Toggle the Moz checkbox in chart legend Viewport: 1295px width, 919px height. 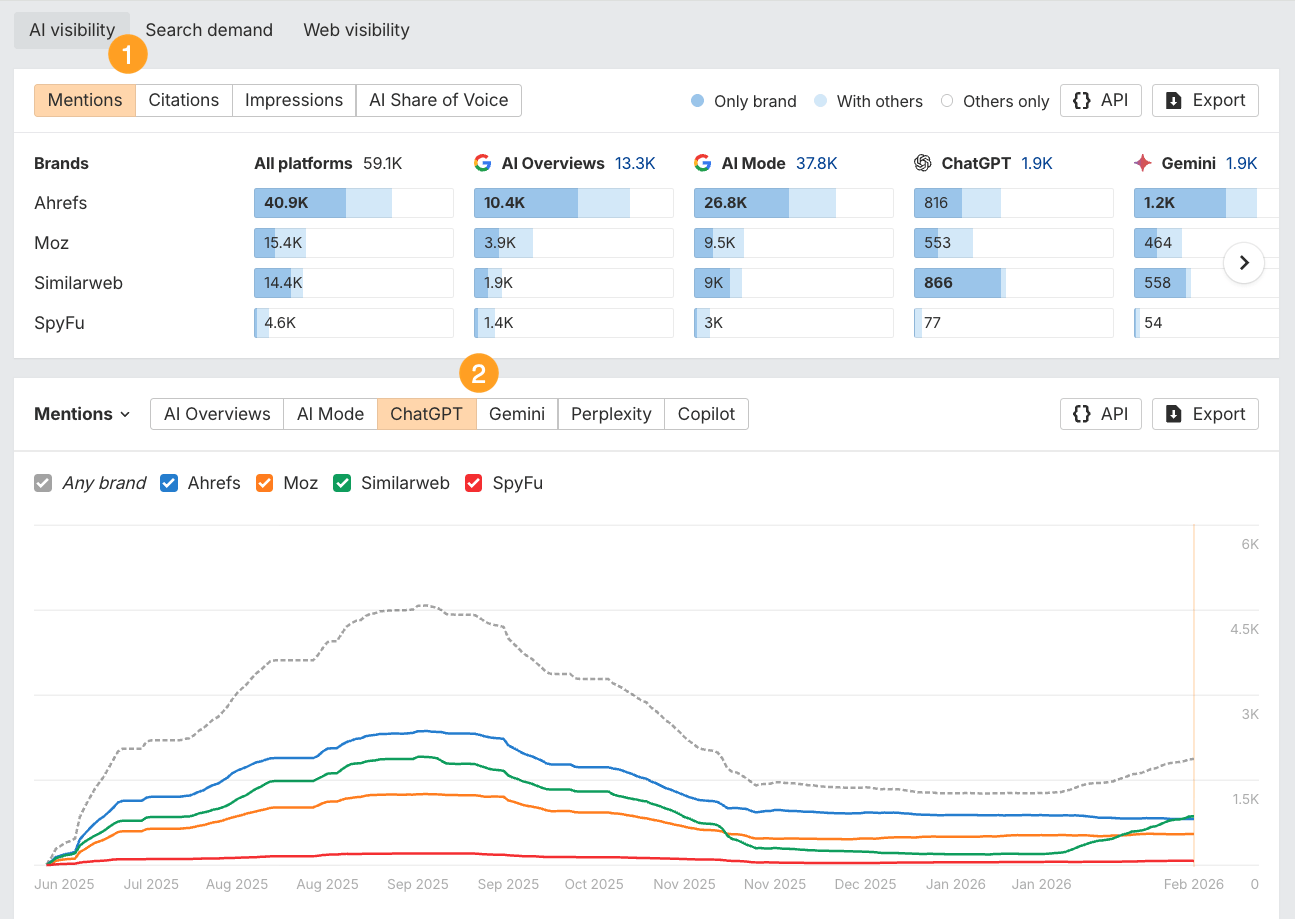(265, 483)
